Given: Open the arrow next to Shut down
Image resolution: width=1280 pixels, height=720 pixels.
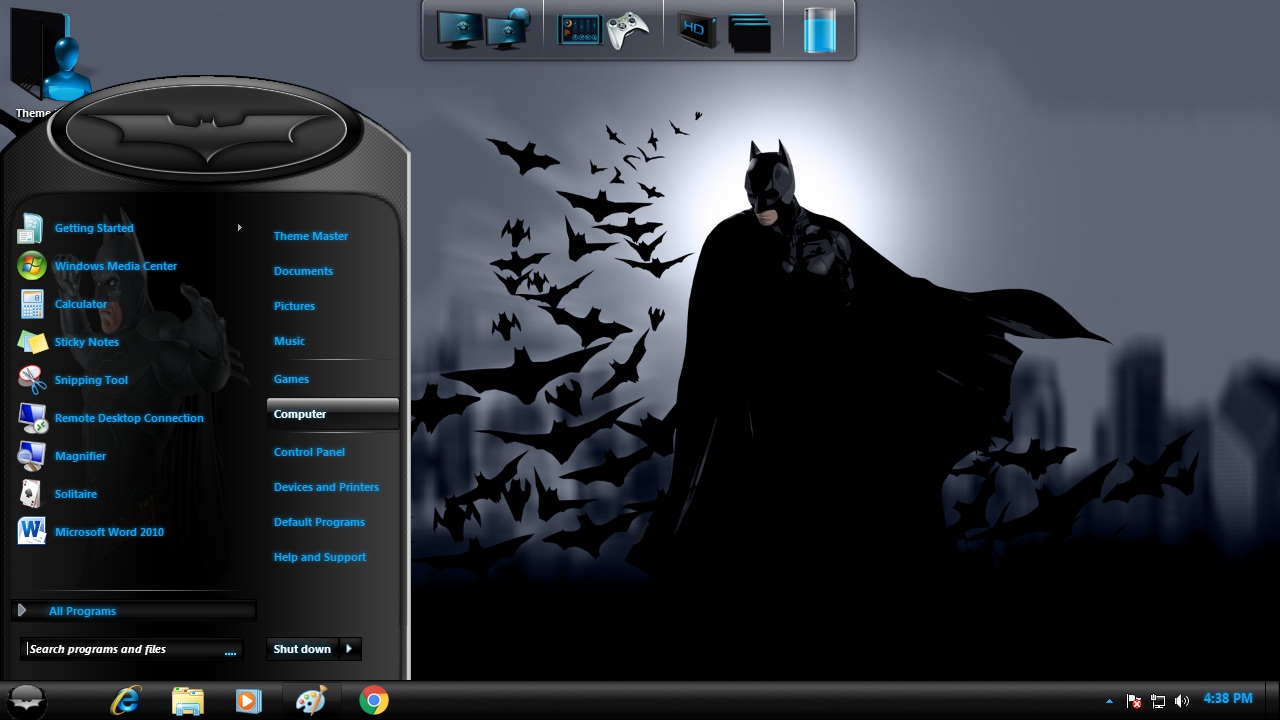Looking at the screenshot, I should (349, 649).
